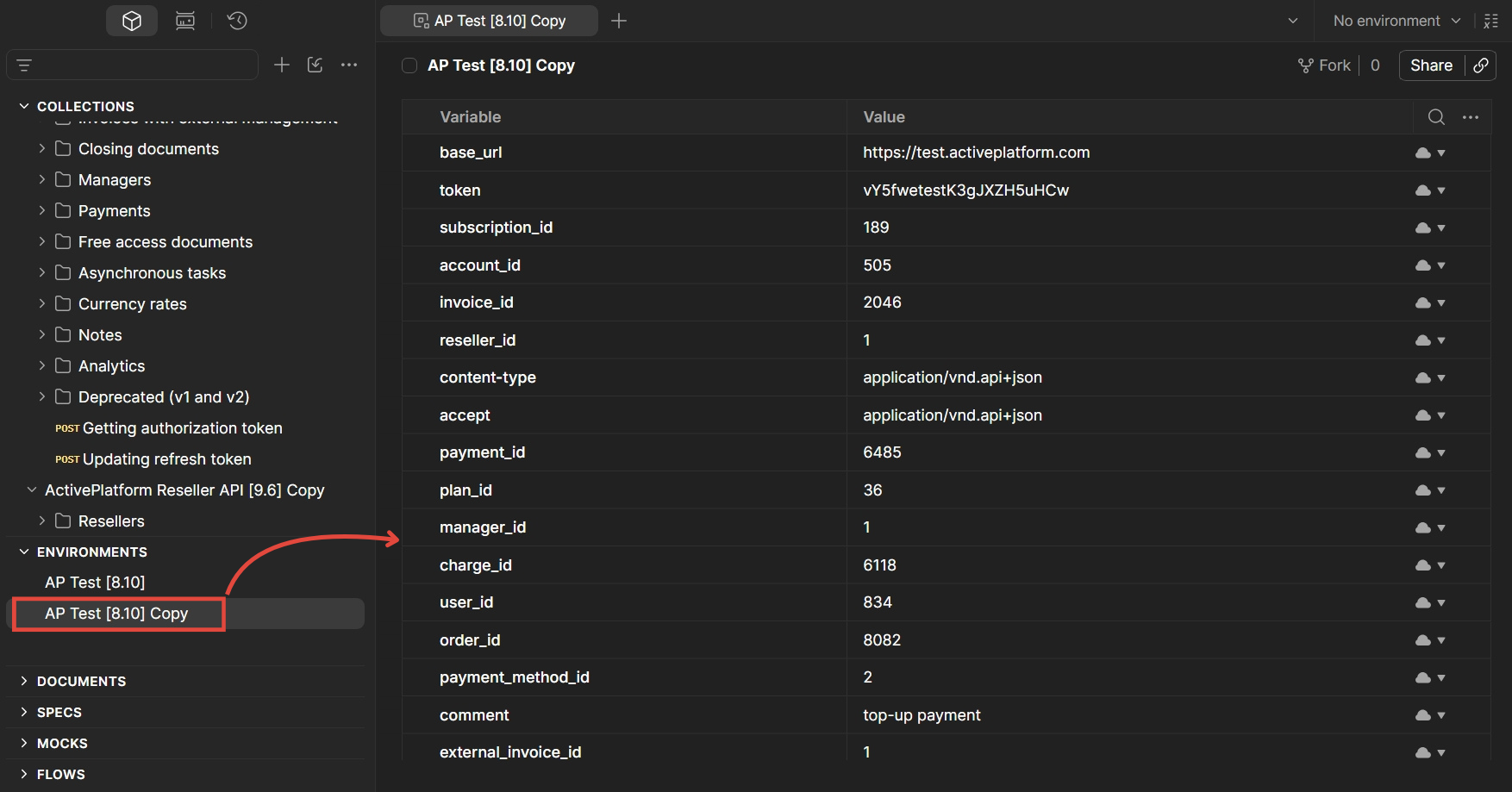The height and width of the screenshot is (792, 1512).
Task: Select the AP Test [8.10] Copy tab
Action: [490, 21]
